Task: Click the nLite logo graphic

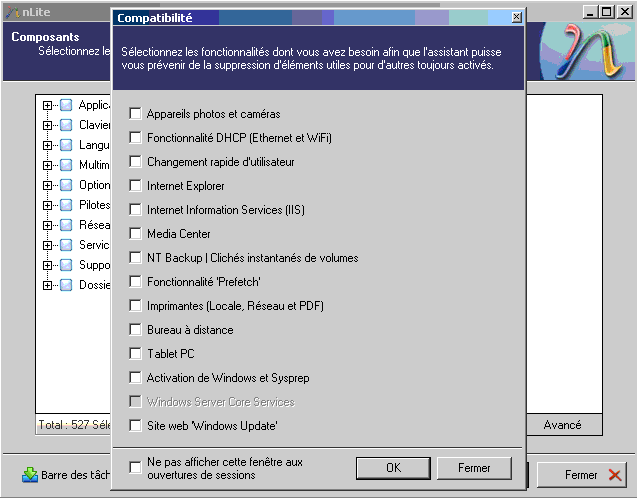Action: click(587, 51)
